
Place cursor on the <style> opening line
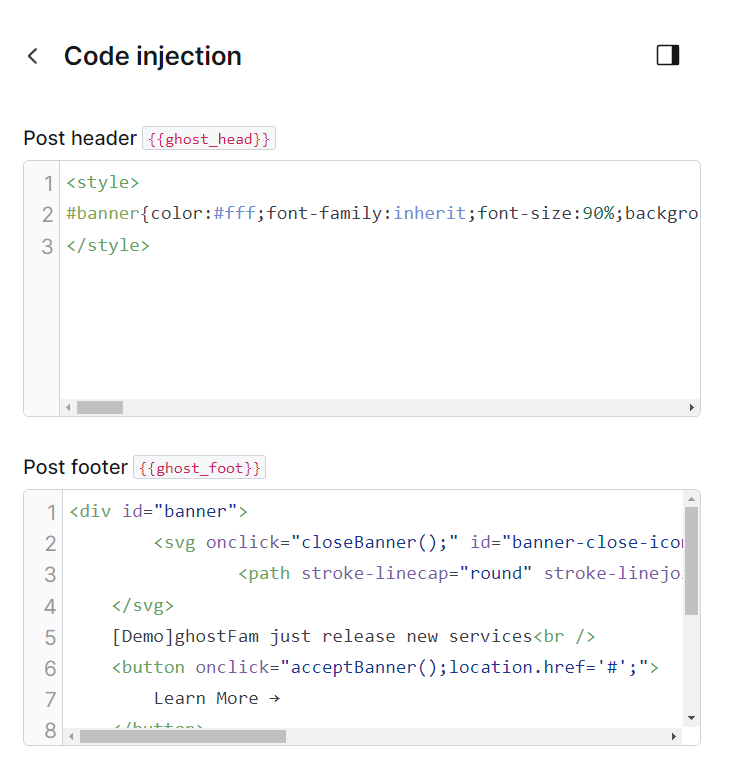(103, 182)
